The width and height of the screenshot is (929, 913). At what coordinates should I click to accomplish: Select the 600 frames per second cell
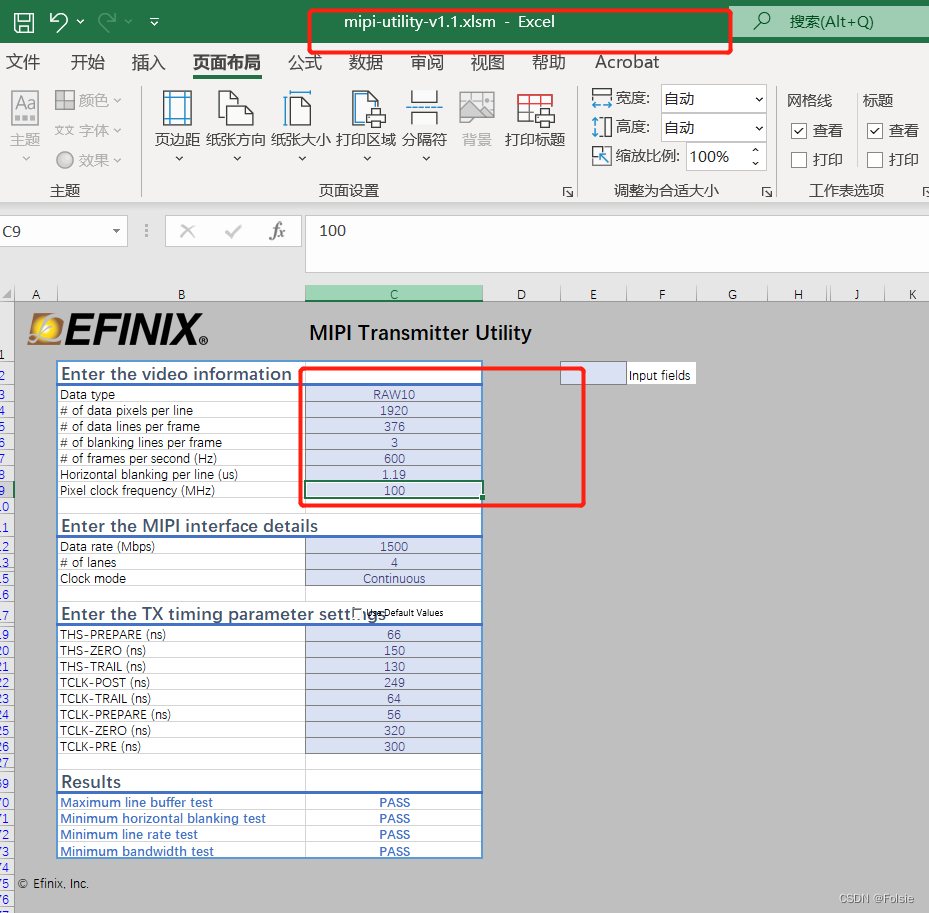(x=394, y=459)
